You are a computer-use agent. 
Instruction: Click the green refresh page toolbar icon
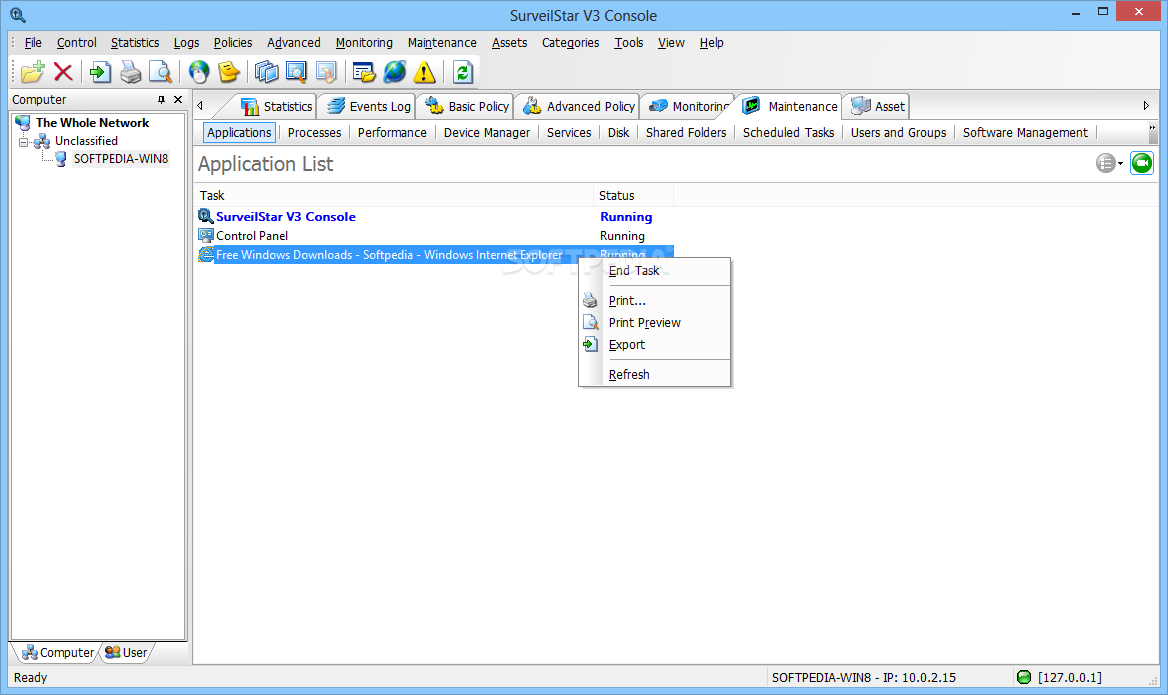click(x=462, y=72)
